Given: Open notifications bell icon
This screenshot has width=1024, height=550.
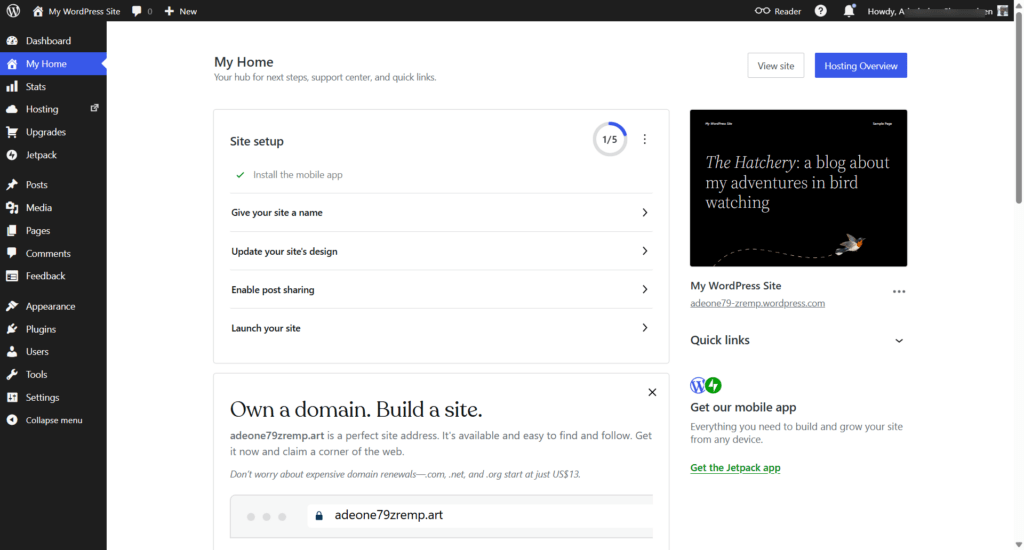Looking at the screenshot, I should click(x=849, y=10).
